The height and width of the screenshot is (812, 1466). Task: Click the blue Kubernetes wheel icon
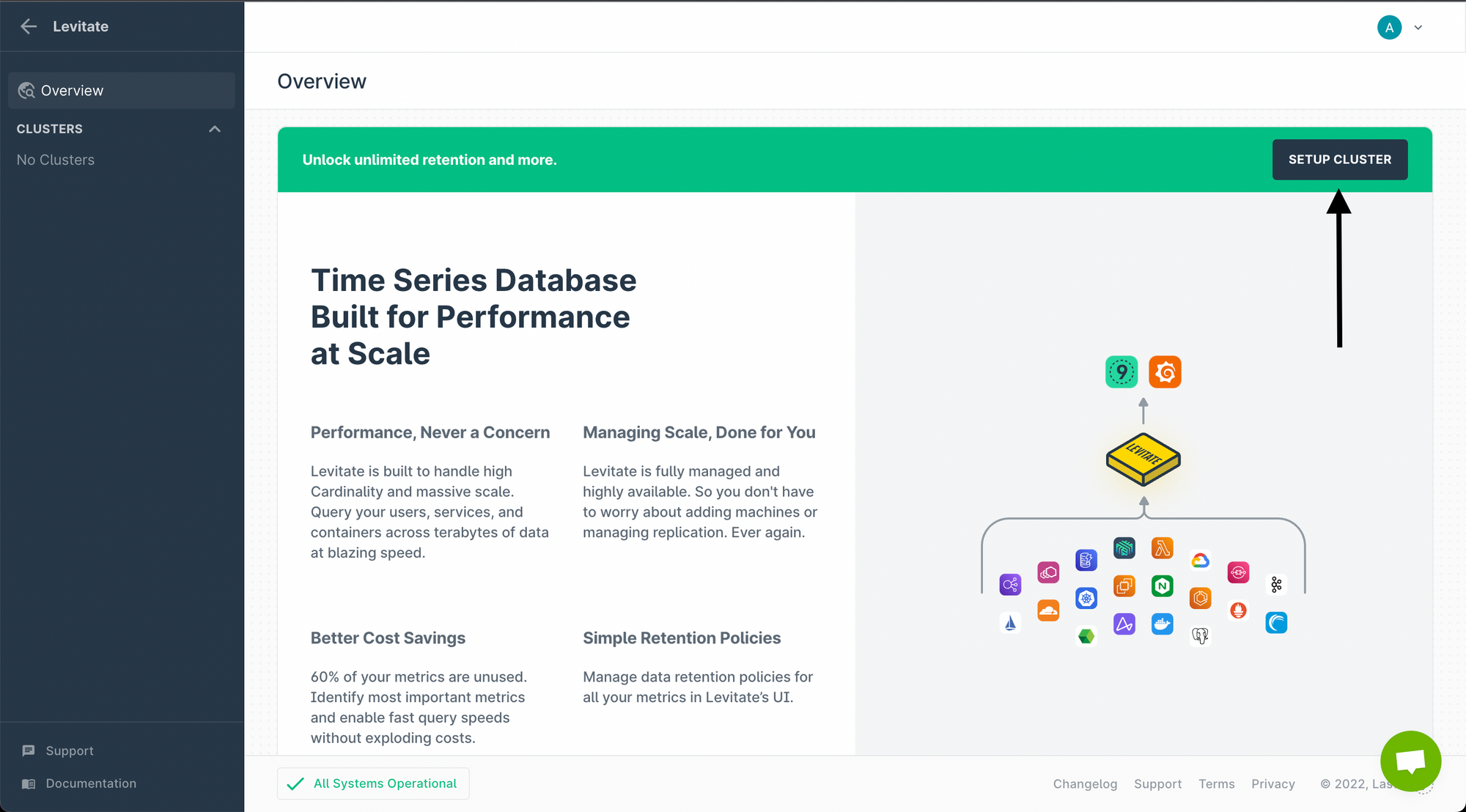pyautogui.click(x=1086, y=599)
